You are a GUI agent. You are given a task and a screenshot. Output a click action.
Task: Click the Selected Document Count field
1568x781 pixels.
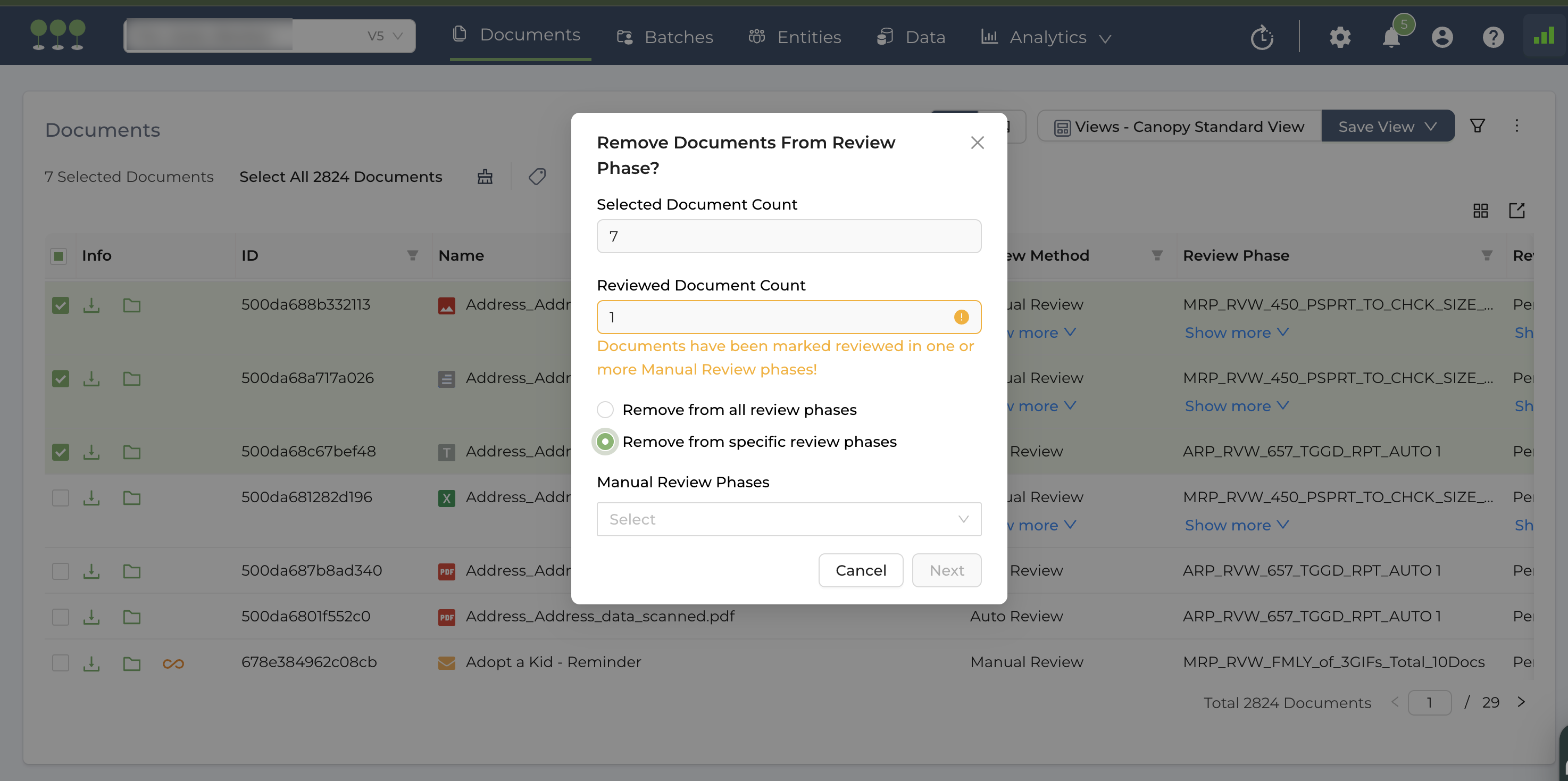point(788,236)
